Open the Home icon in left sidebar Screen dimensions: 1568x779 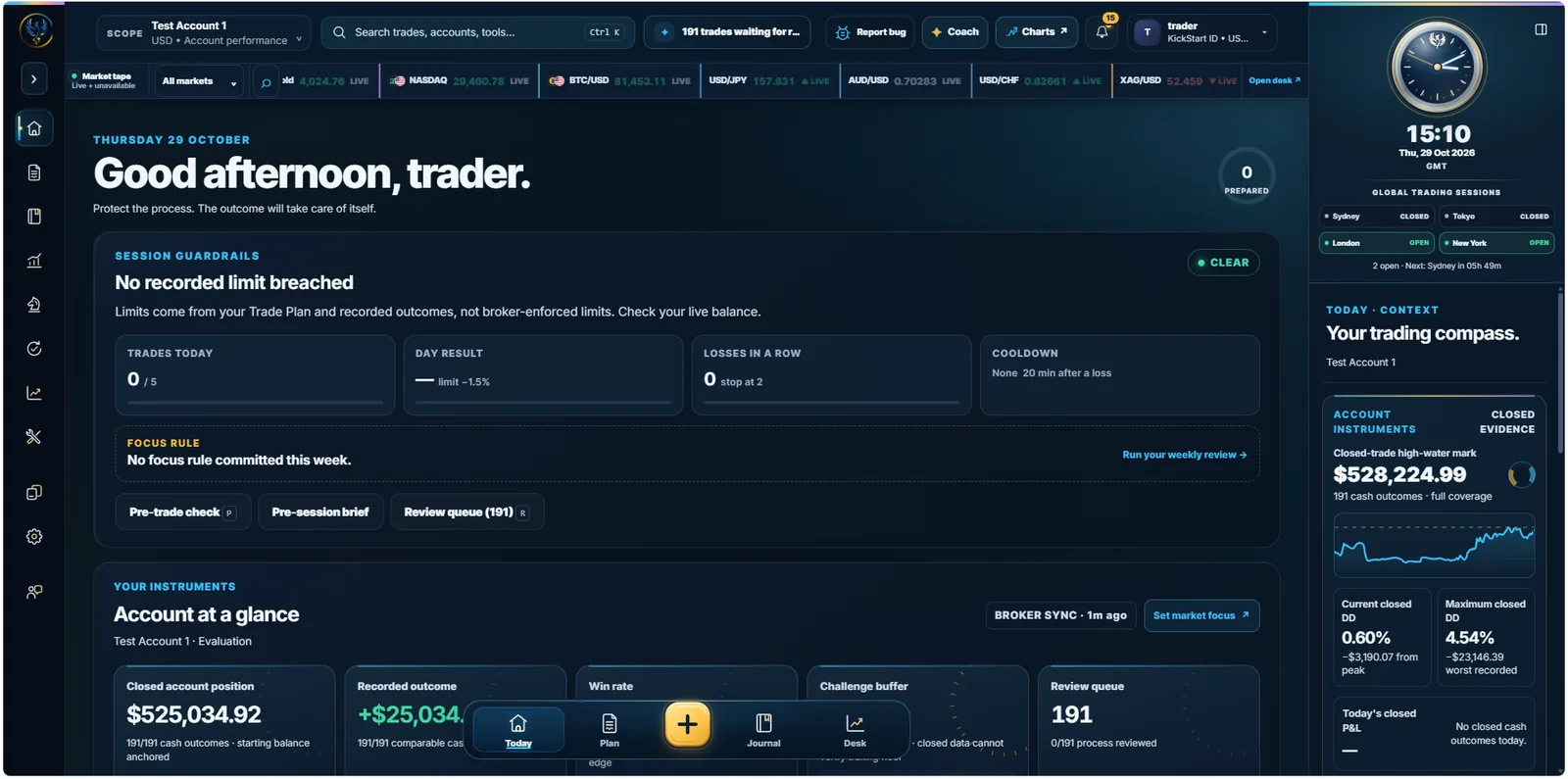[x=34, y=128]
